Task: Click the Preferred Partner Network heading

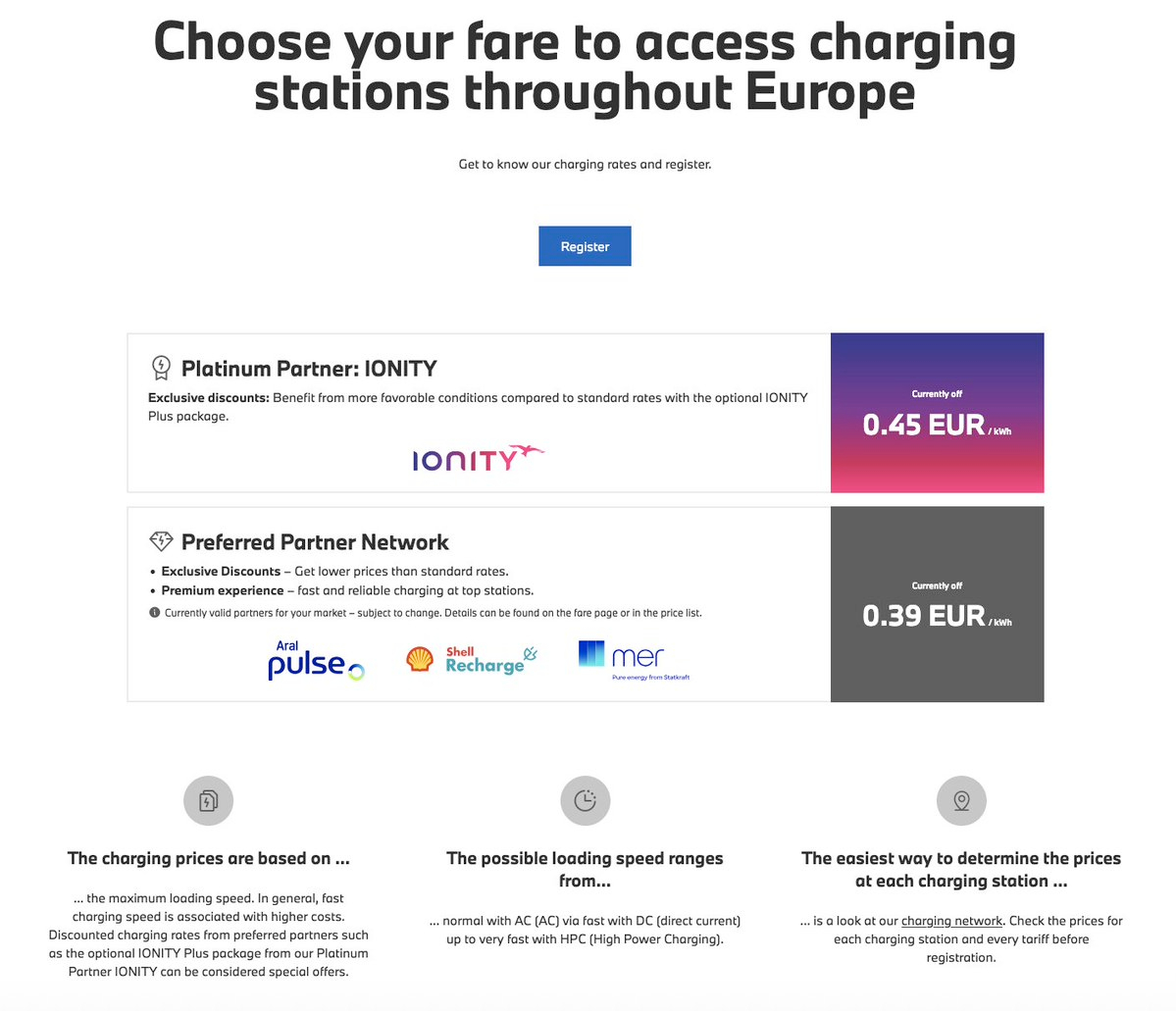Action: (x=315, y=542)
